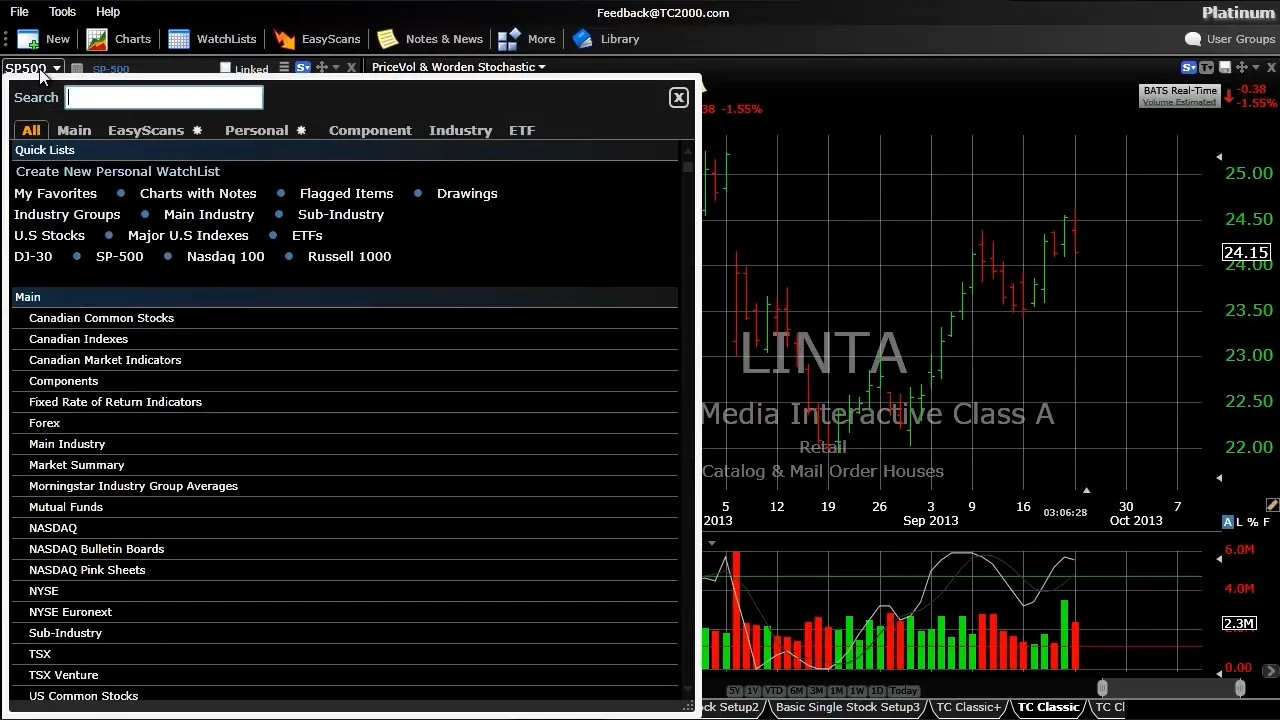Viewport: 1280px width, 720px height.
Task: Switch to Basic Single Stock Setup3 tab
Action: 847,707
